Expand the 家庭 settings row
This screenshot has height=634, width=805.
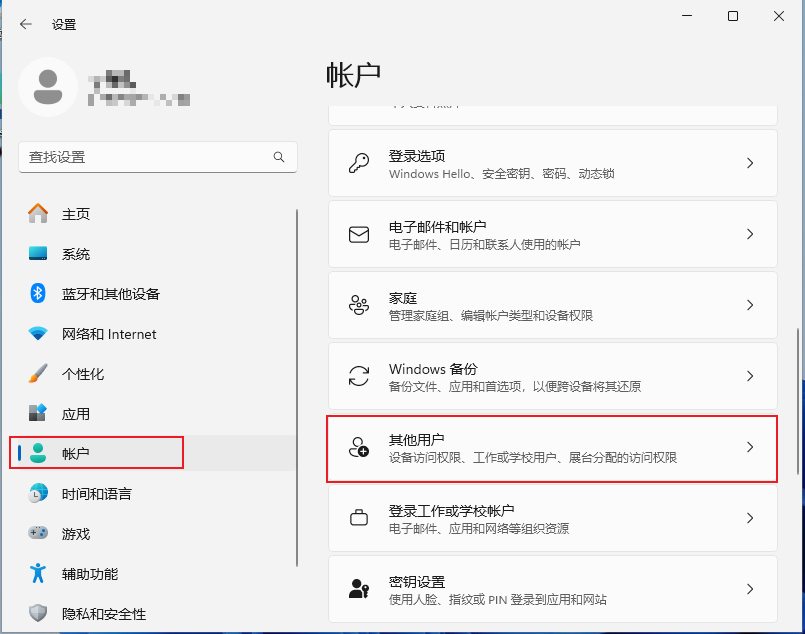750,305
